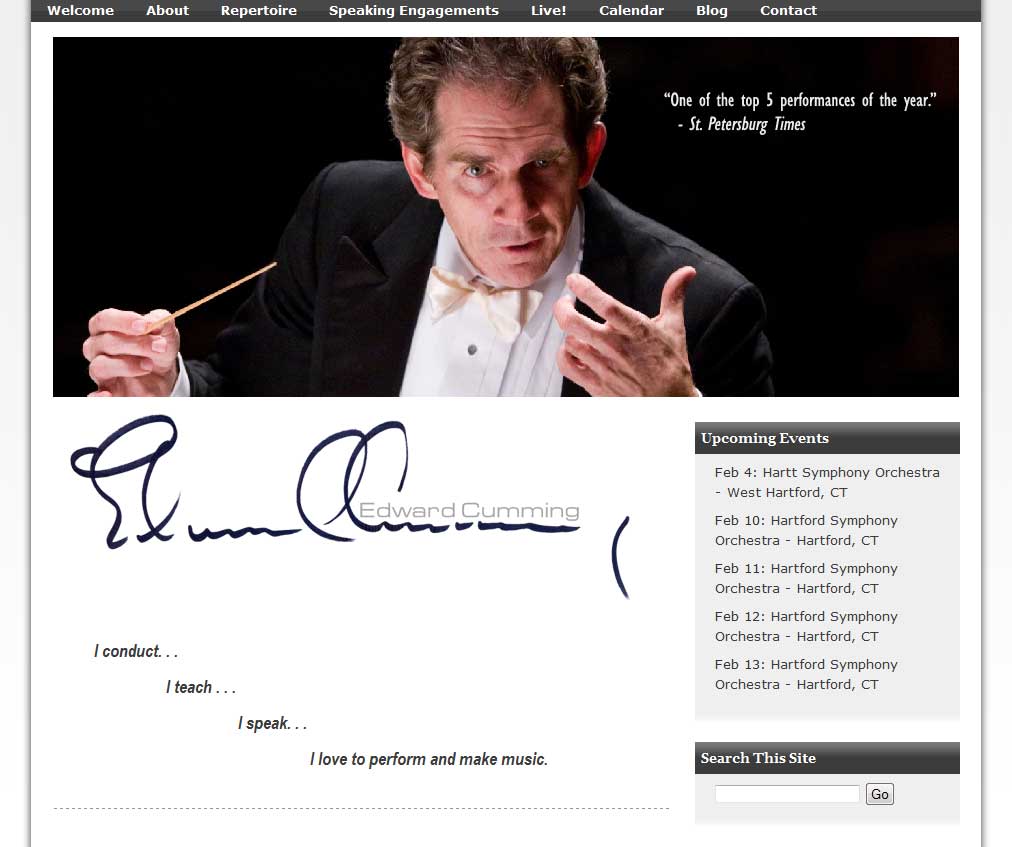This screenshot has height=847, width=1012.
Task: Go to the About page
Action: 167,10
